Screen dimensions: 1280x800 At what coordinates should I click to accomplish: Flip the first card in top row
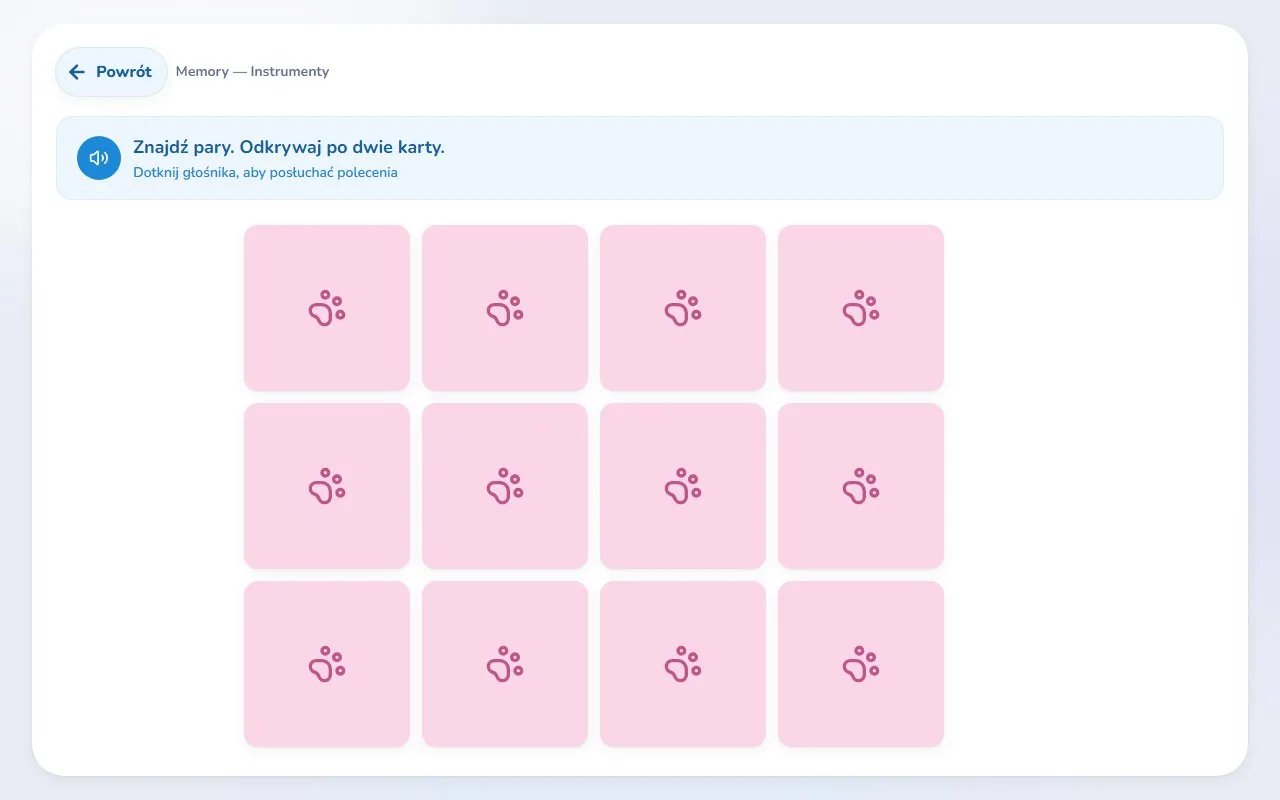tap(327, 308)
